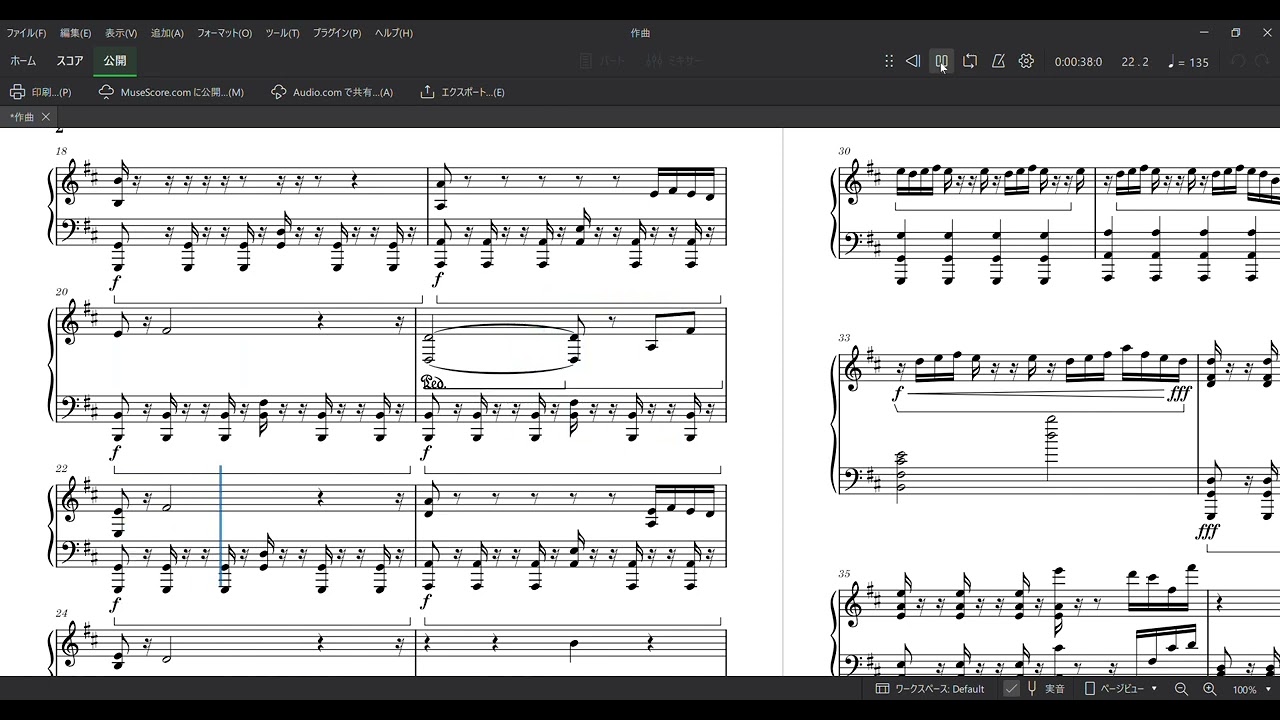The height and width of the screenshot is (720, 1280).
Task: Open playback settings gear
Action: click(x=1026, y=61)
